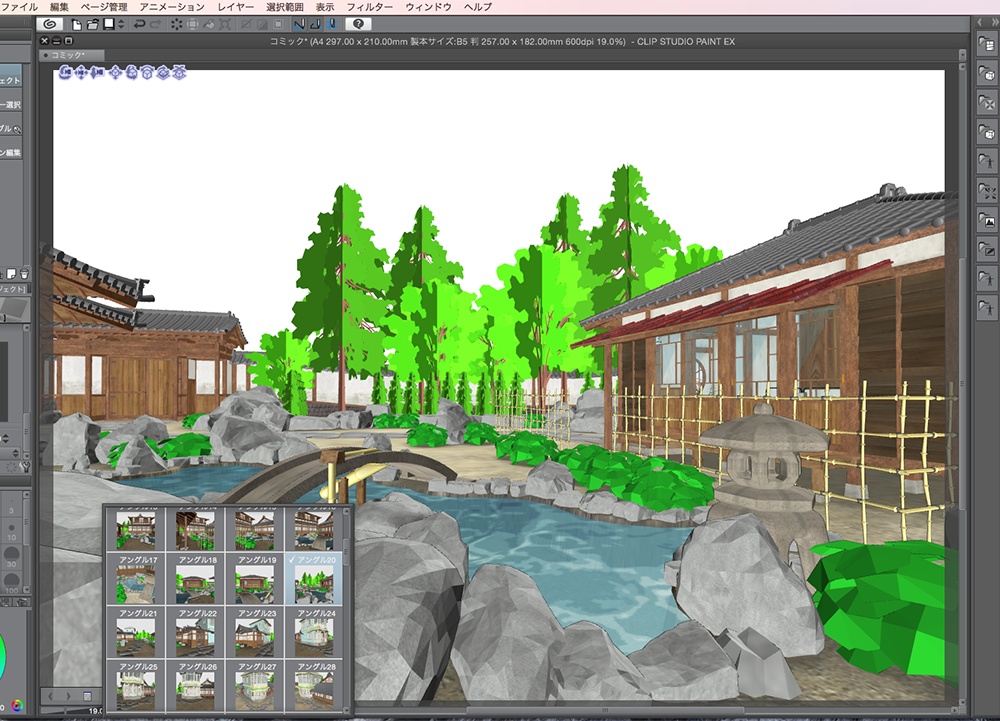Open the material folder with list icon

click(987, 44)
